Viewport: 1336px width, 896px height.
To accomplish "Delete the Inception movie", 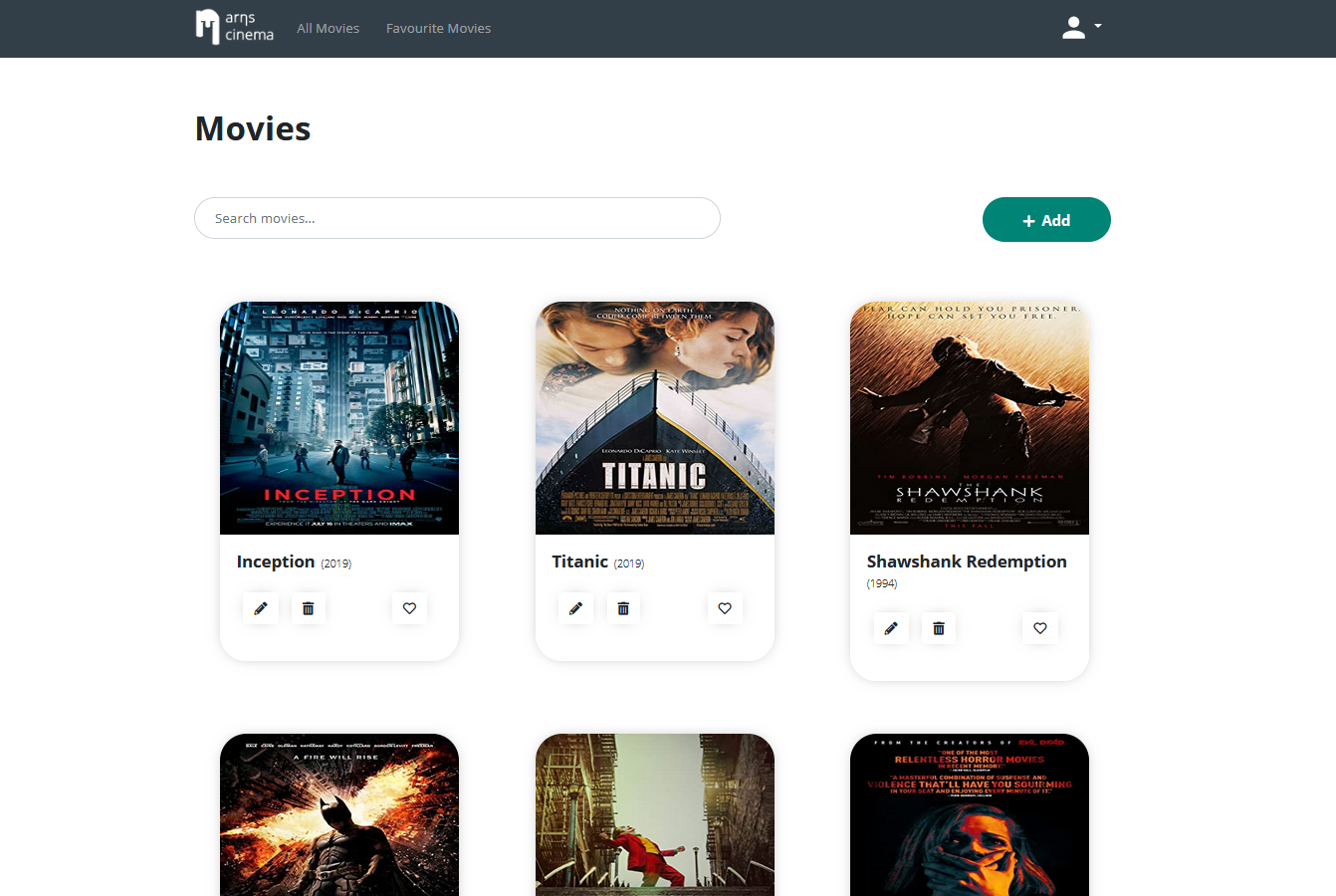I will pyautogui.click(x=309, y=608).
